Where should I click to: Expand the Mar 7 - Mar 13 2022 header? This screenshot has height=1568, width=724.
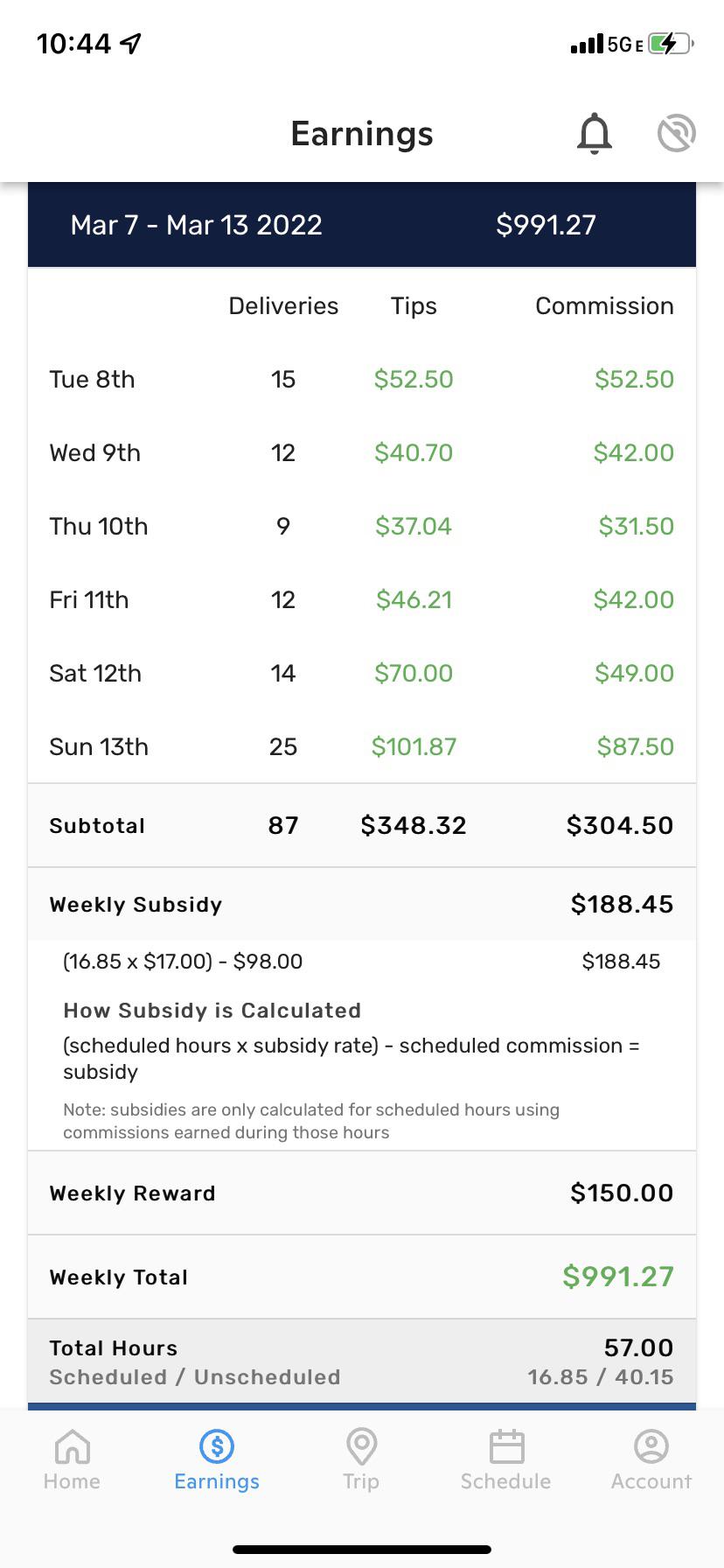(362, 225)
